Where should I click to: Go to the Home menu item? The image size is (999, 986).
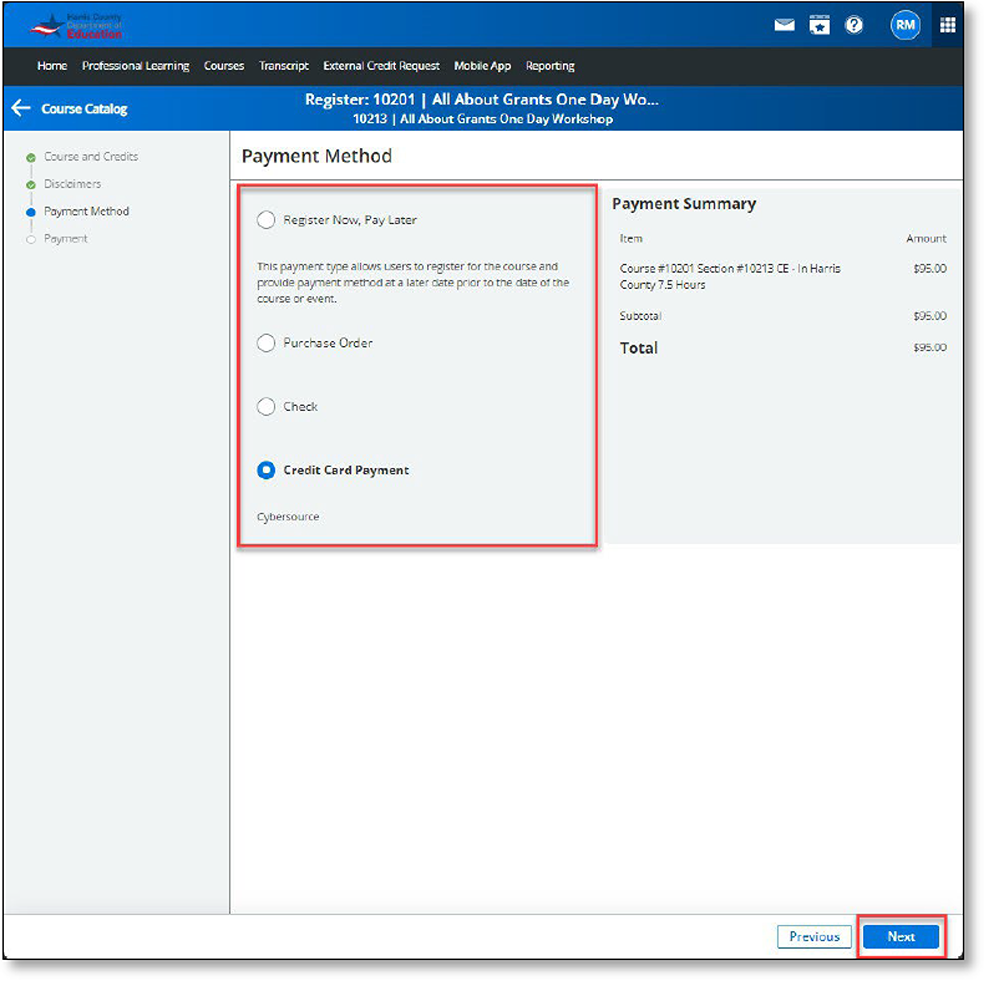51,66
